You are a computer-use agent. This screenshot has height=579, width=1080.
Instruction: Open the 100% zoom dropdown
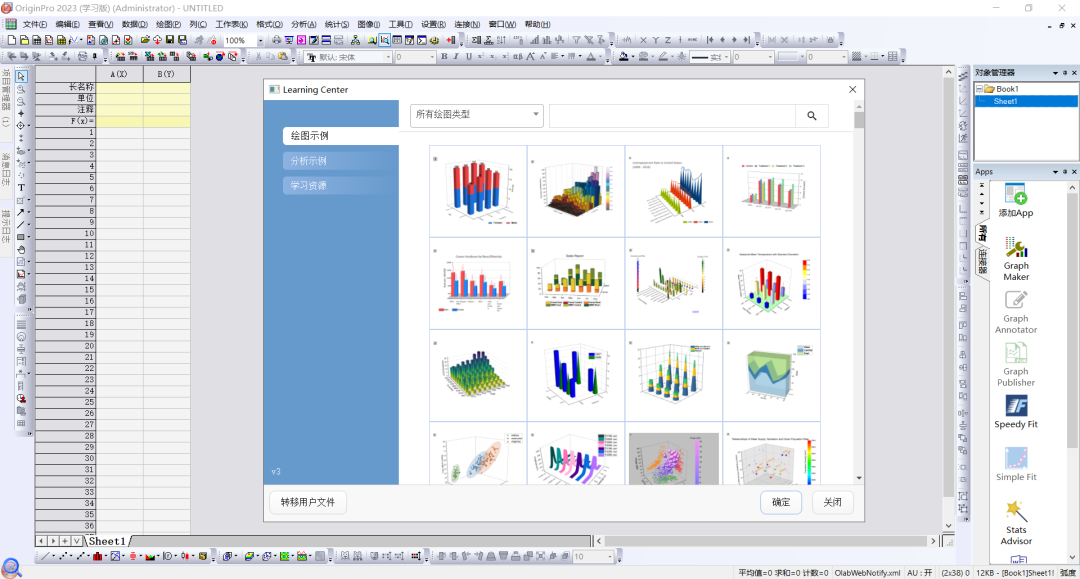(x=260, y=41)
